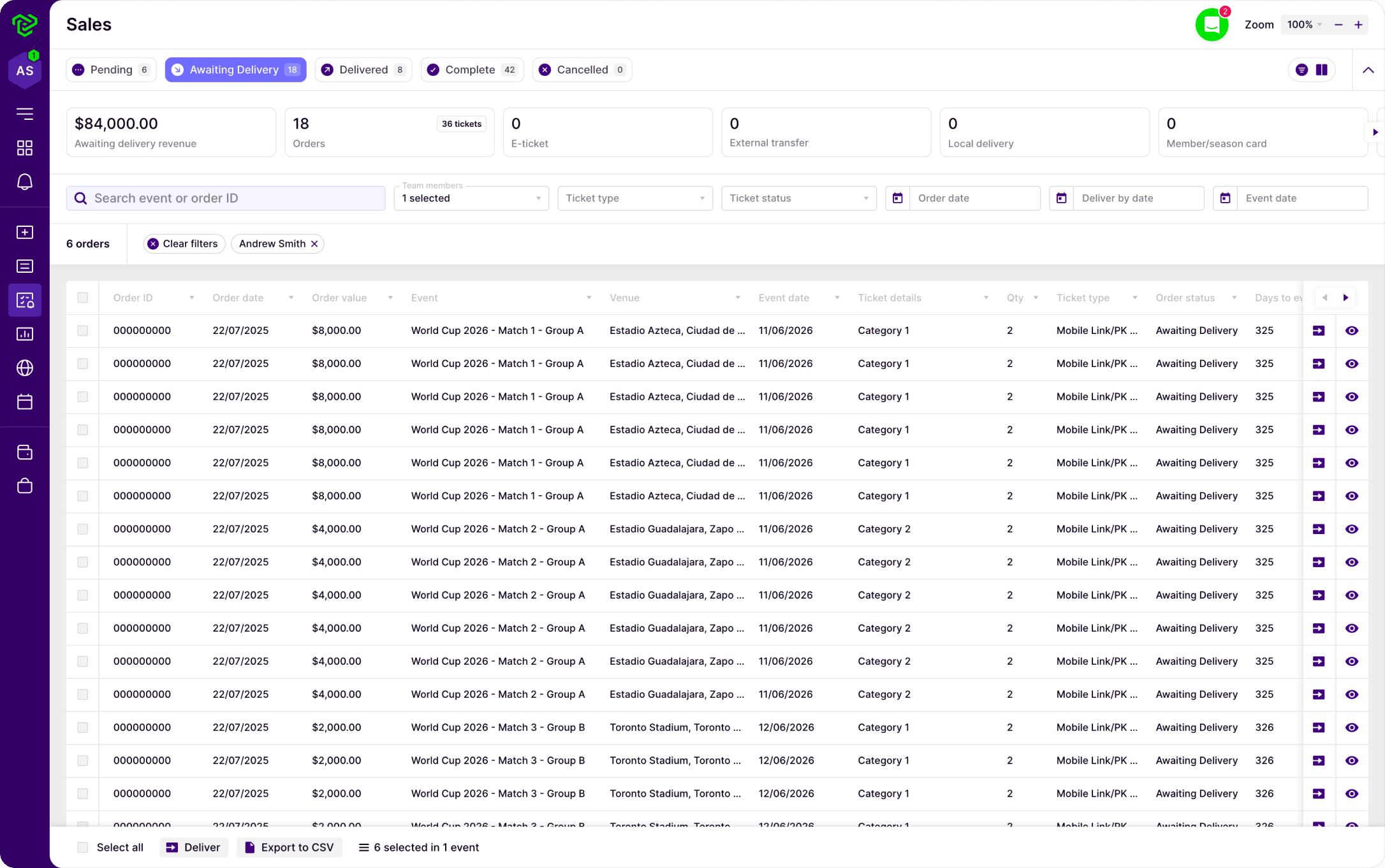Click the Event date input field
Screen dimensions: 1385x868
pos(1303,198)
